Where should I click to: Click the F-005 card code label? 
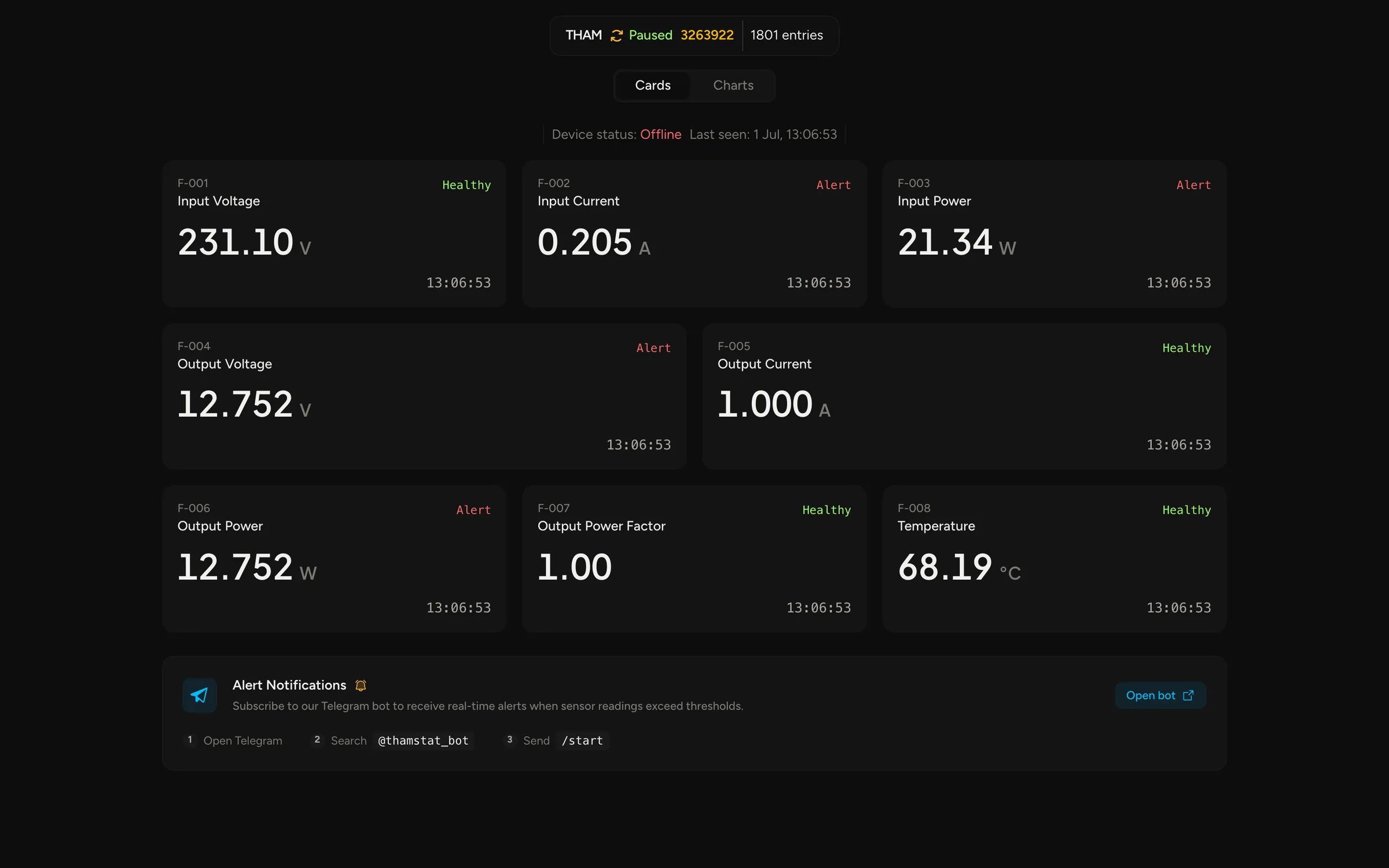[734, 346]
